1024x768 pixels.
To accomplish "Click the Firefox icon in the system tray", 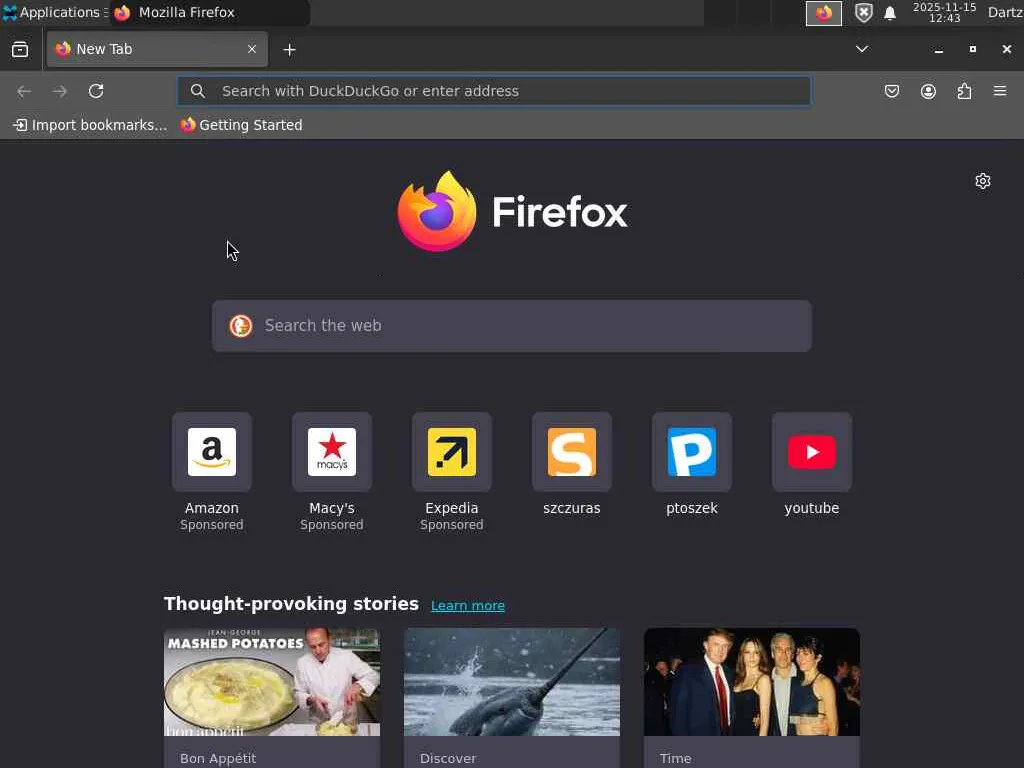I will click(824, 13).
